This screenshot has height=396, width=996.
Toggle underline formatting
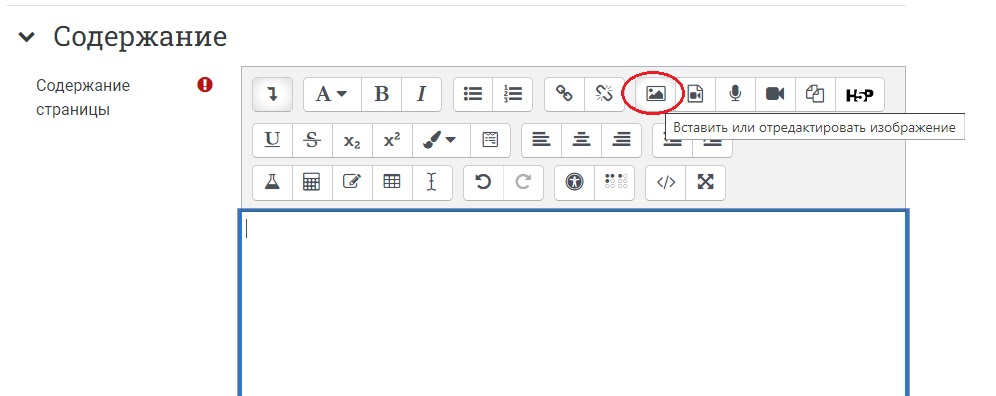click(x=273, y=140)
